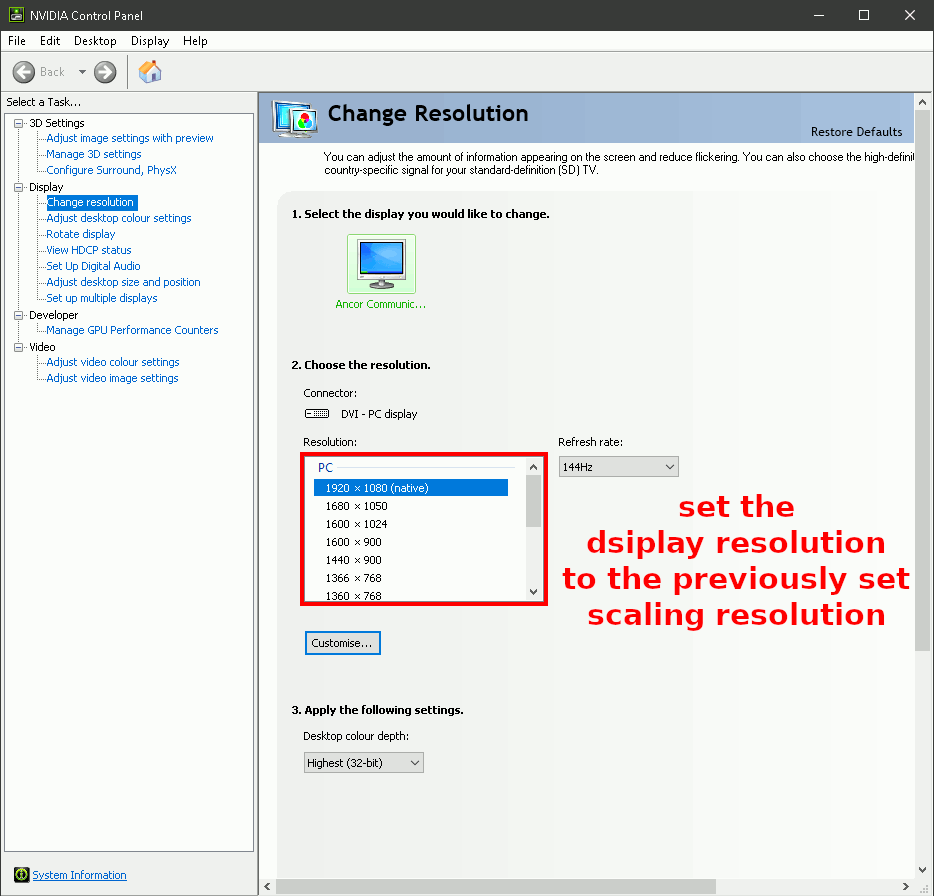
Task: Open Set up multiple displays
Action: click(x=102, y=298)
